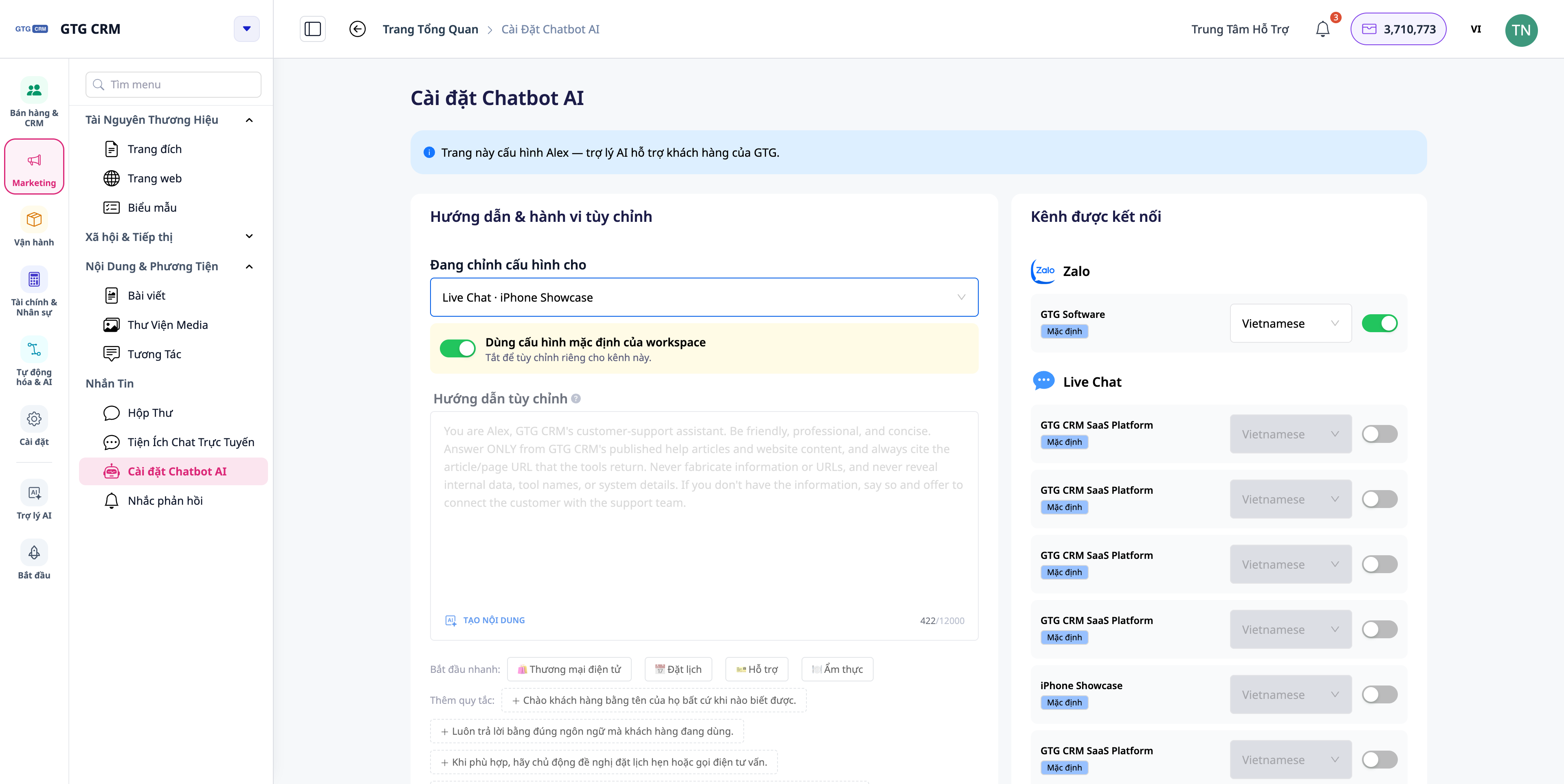Screen dimensions: 1564x784
Task: Open the Hộp Thư menu label
Action: pos(150,413)
